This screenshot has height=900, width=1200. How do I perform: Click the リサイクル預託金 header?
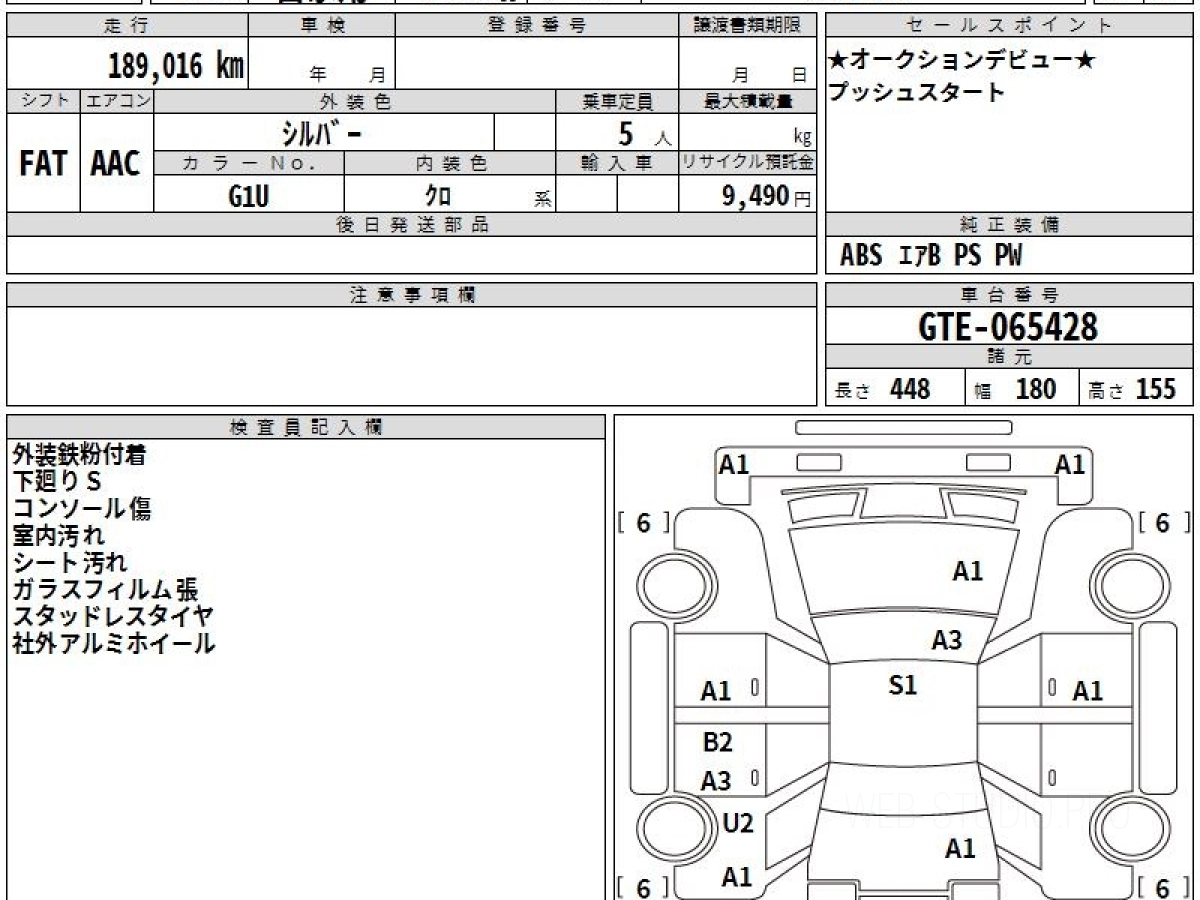747,163
